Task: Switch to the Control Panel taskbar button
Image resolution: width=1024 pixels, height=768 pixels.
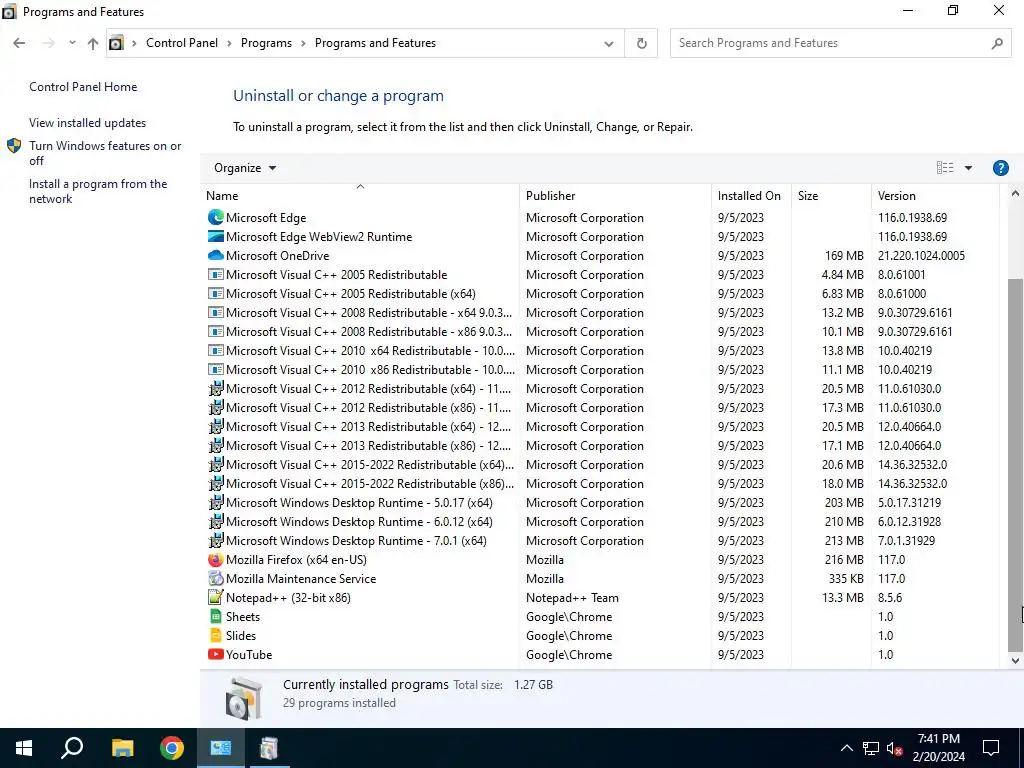Action: pos(221,748)
